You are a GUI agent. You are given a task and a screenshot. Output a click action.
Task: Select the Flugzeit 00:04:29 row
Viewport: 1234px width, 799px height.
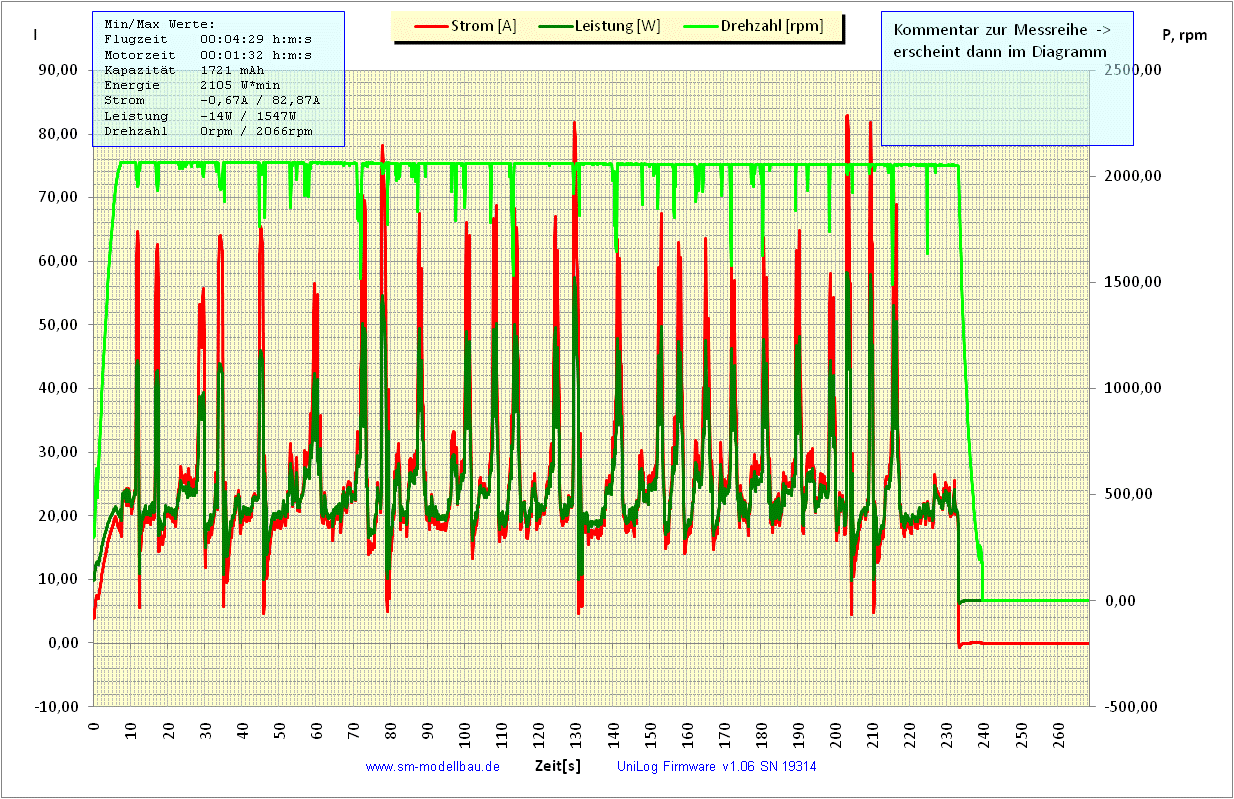pyautogui.click(x=208, y=39)
